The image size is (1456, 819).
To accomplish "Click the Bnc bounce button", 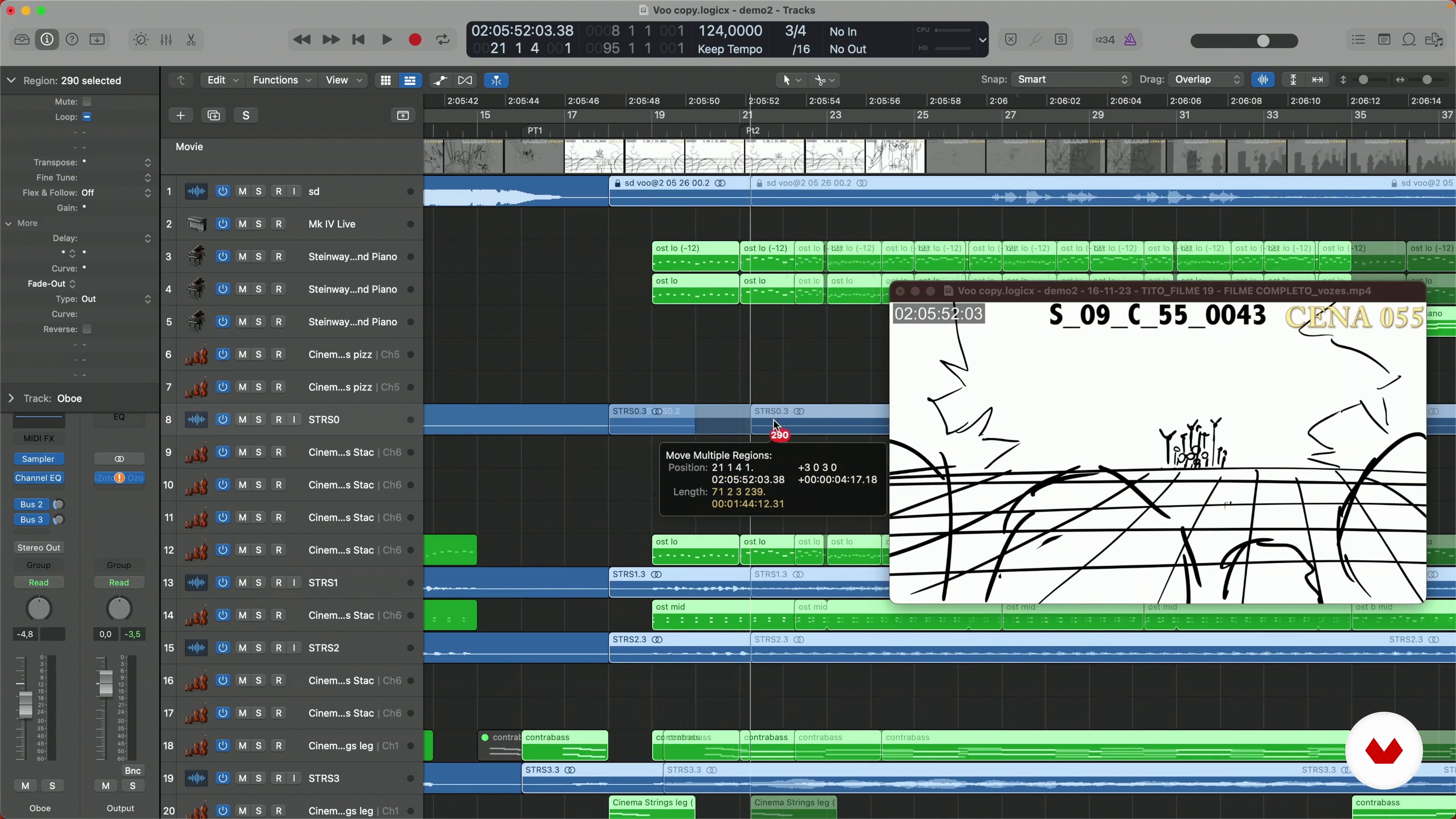I will click(x=133, y=771).
